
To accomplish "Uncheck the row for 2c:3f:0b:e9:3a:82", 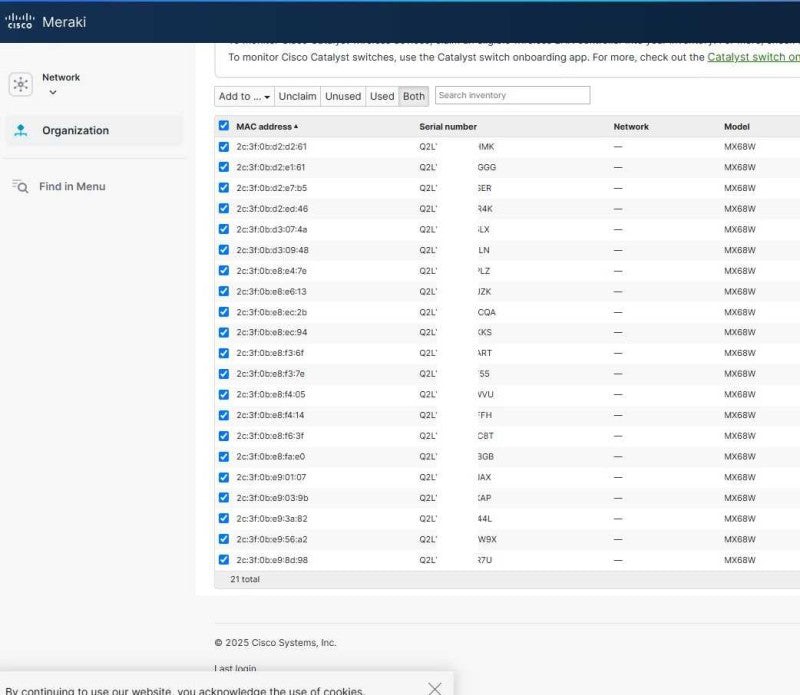I will point(223,518).
